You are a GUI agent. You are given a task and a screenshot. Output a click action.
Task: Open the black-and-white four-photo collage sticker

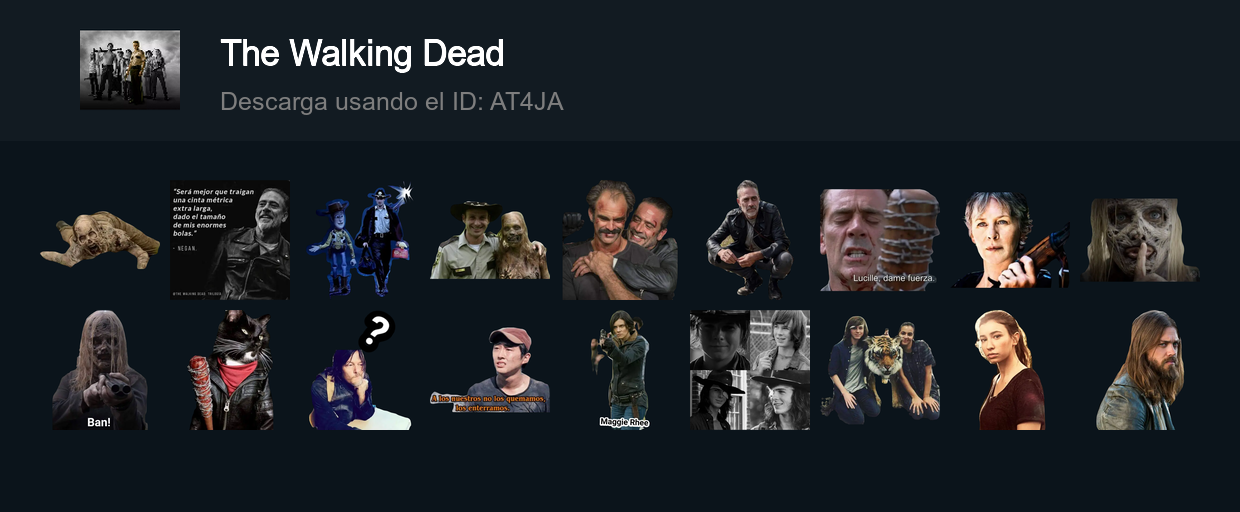tap(750, 370)
